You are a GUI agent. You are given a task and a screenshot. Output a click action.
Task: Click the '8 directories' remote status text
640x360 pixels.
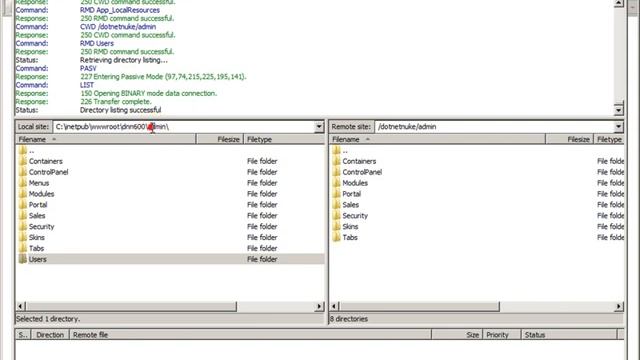(349, 319)
